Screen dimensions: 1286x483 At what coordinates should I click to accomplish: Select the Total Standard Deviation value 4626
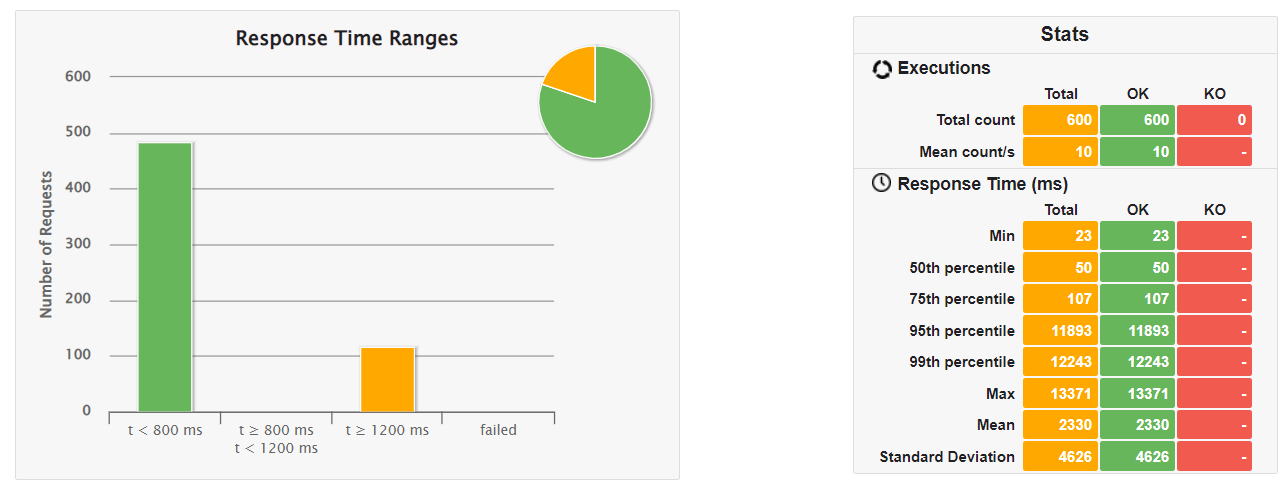[1060, 457]
